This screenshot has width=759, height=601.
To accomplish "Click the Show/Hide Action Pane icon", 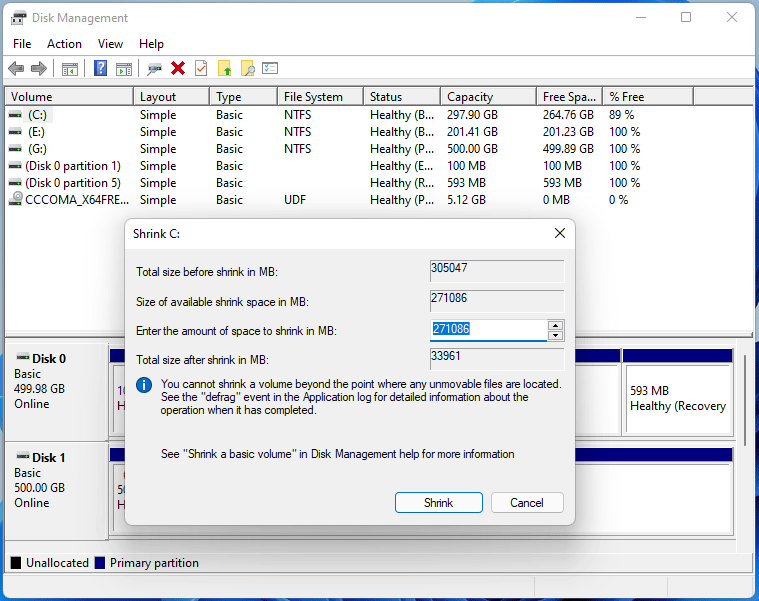I will tap(124, 69).
